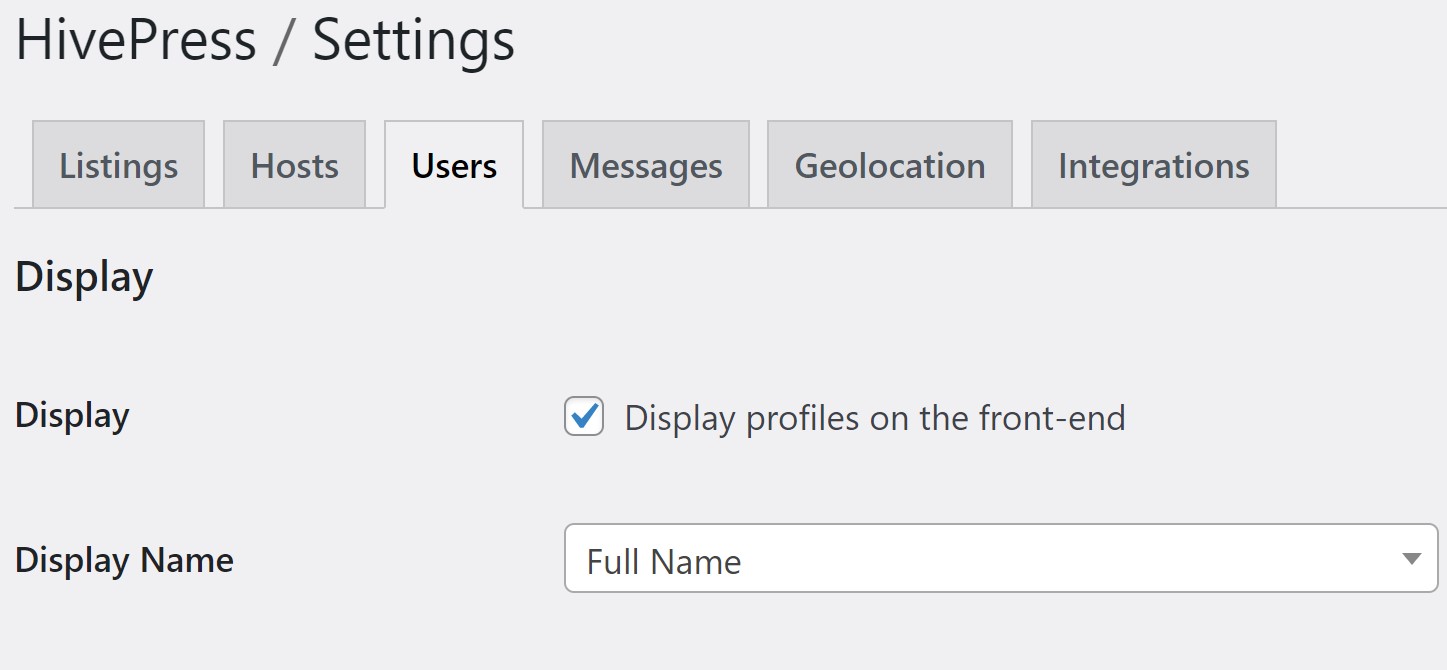
Task: Uncheck the Display profiles checkbox
Action: point(584,416)
